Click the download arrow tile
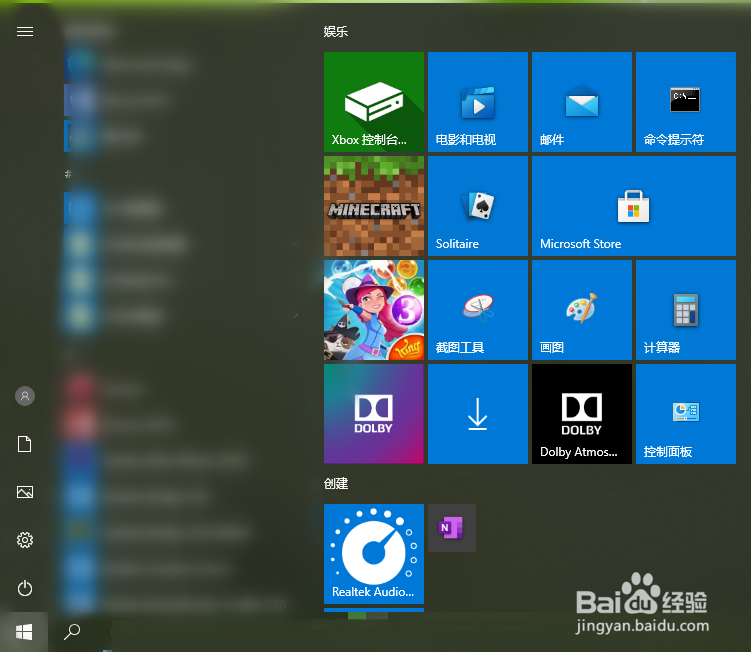 (478, 414)
